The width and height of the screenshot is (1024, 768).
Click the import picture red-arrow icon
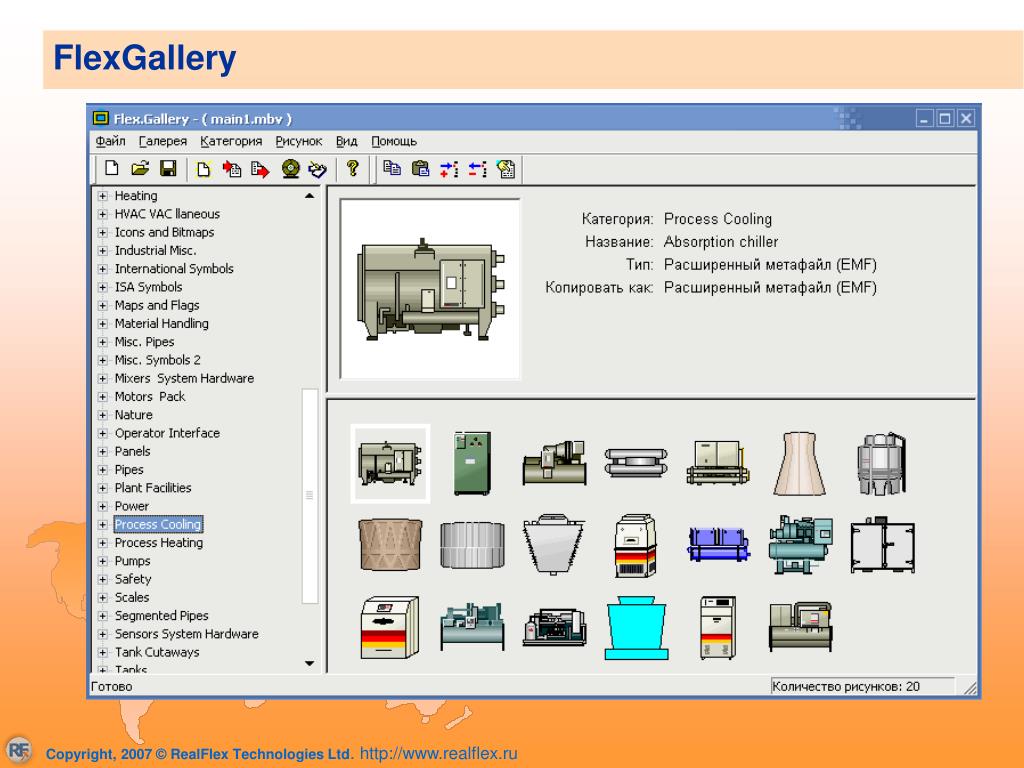[231, 170]
